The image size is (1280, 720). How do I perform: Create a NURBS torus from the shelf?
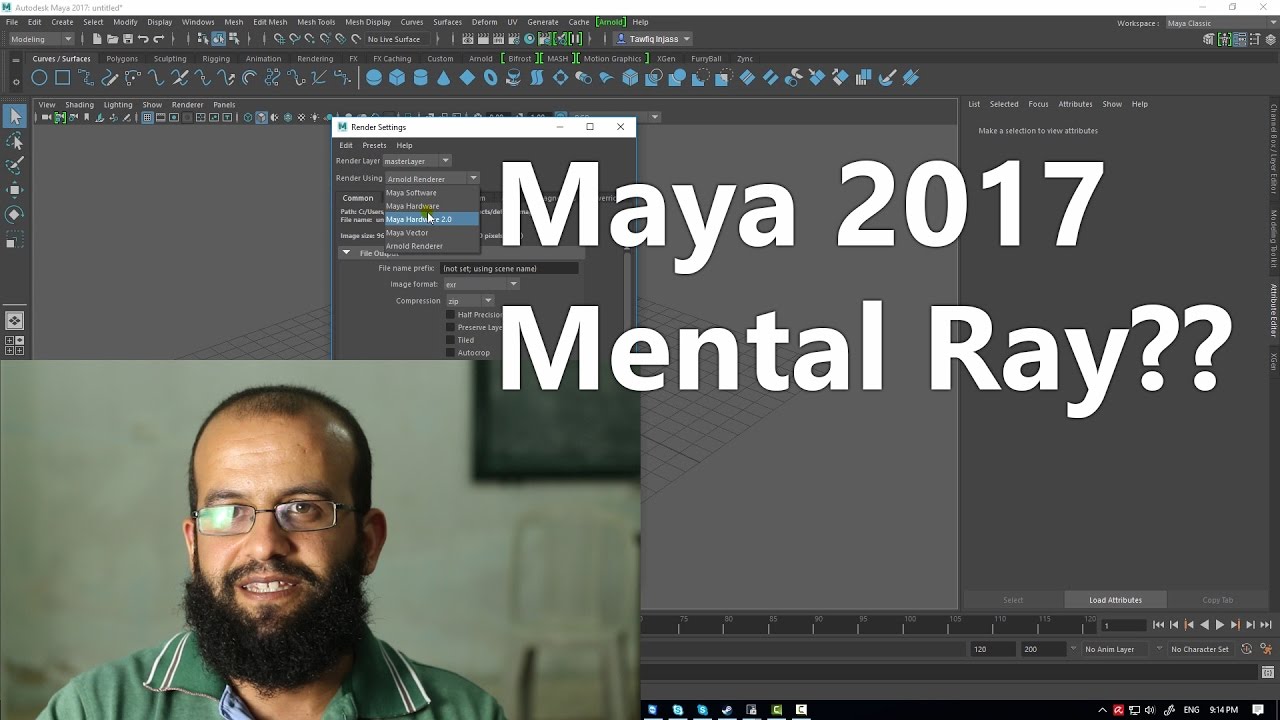point(491,78)
